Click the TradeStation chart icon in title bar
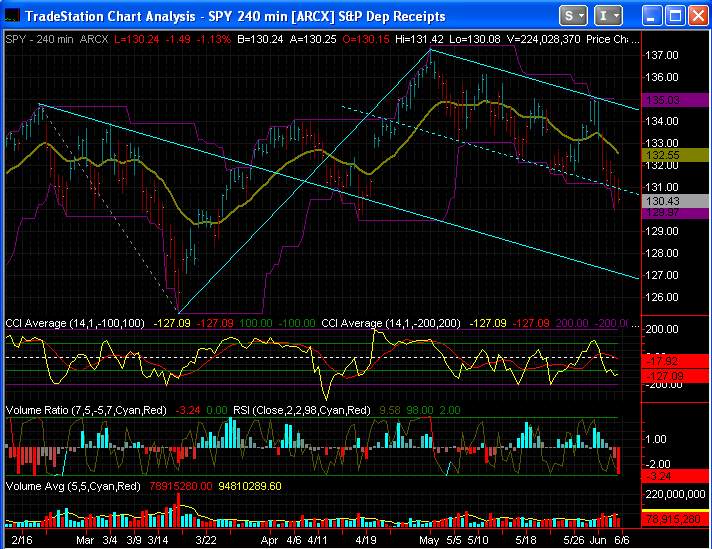 12,15
